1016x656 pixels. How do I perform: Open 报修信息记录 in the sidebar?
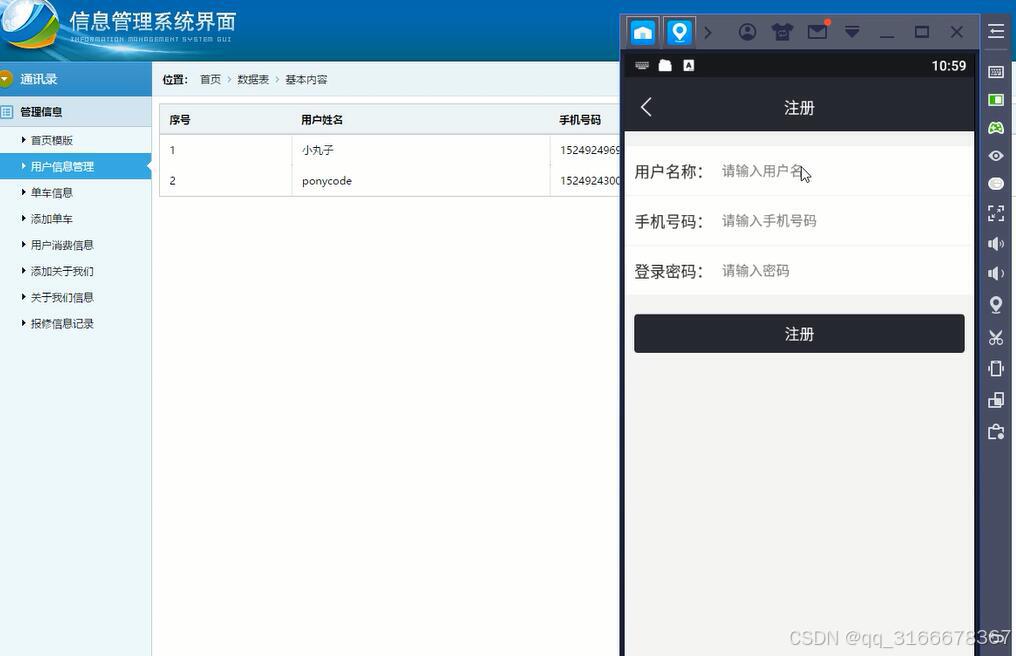click(62, 323)
